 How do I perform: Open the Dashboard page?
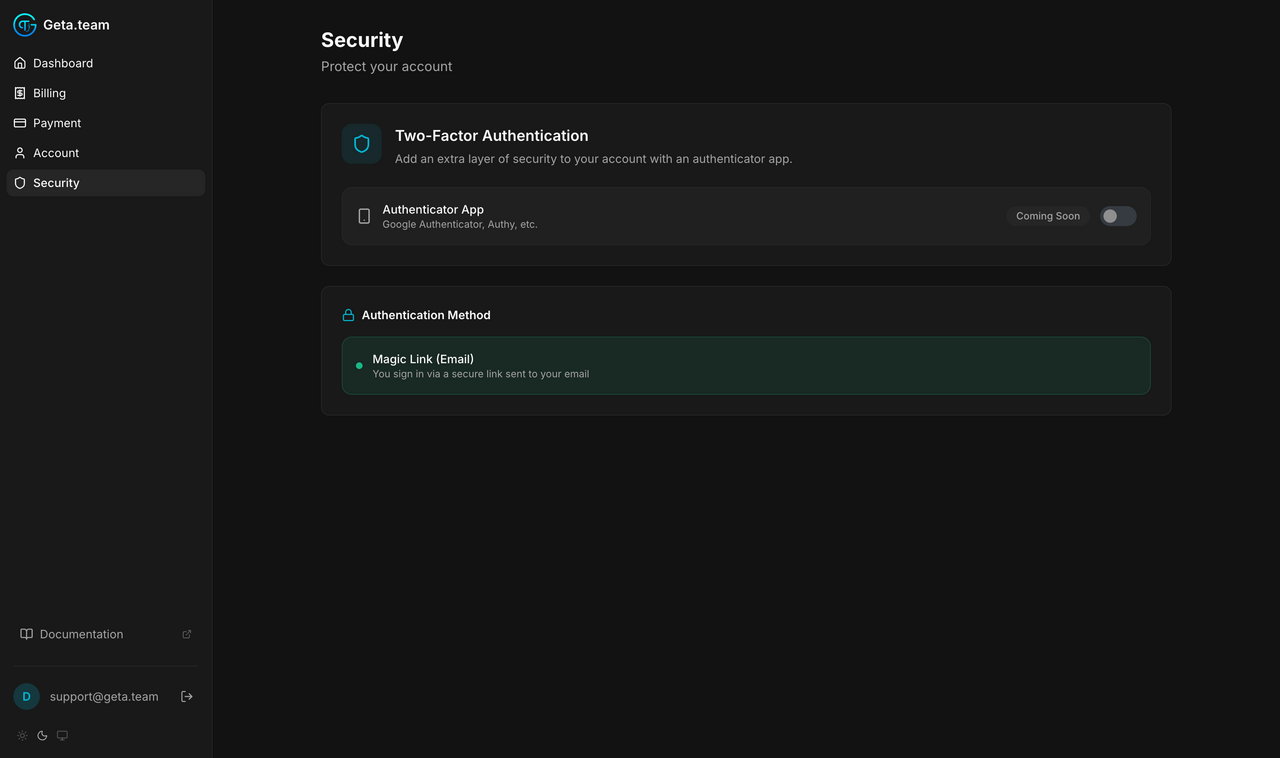pos(106,63)
